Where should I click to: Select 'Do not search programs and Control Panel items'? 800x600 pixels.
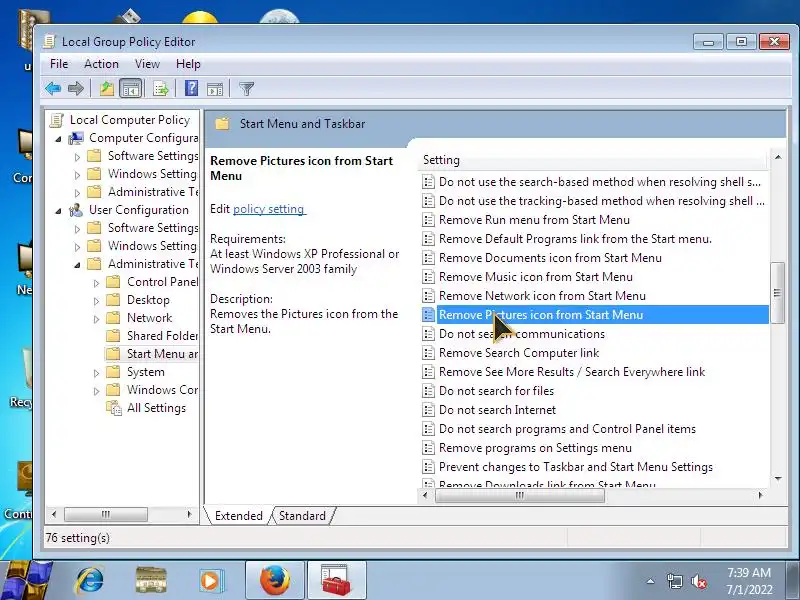pos(567,429)
